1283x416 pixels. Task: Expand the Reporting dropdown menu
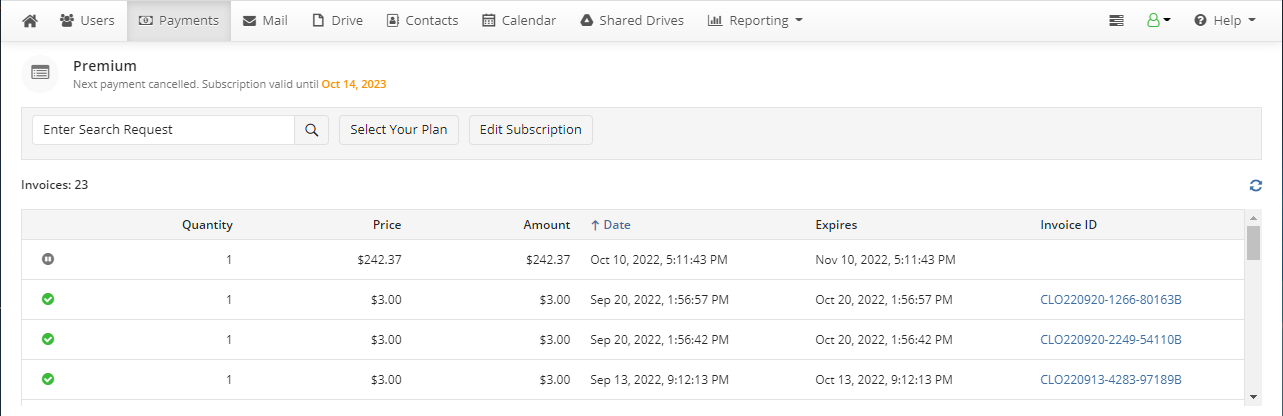click(x=755, y=20)
